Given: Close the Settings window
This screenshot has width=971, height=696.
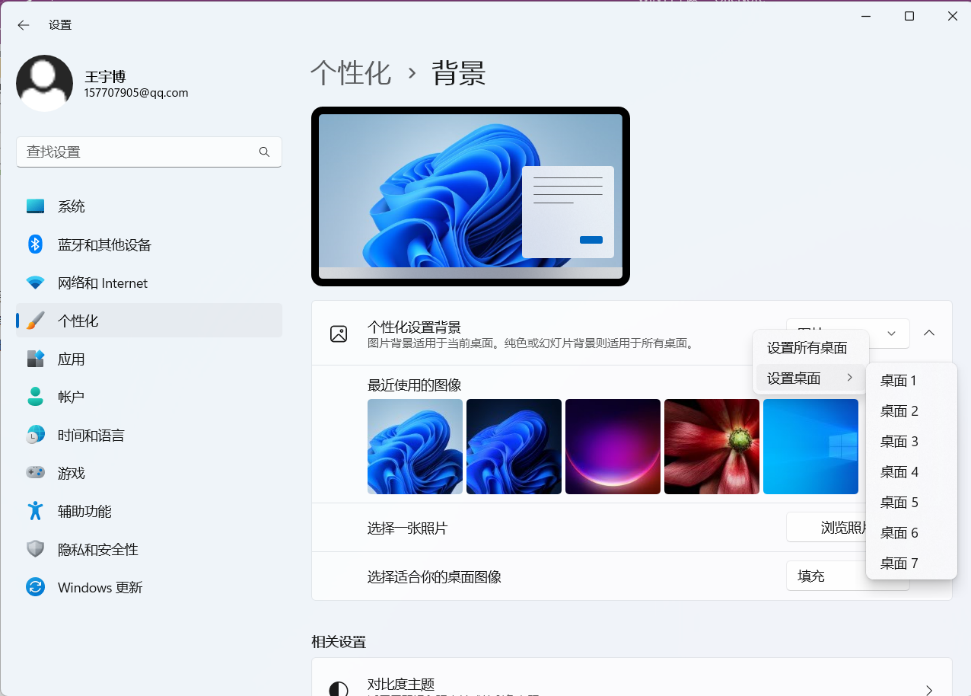Looking at the screenshot, I should 952,16.
